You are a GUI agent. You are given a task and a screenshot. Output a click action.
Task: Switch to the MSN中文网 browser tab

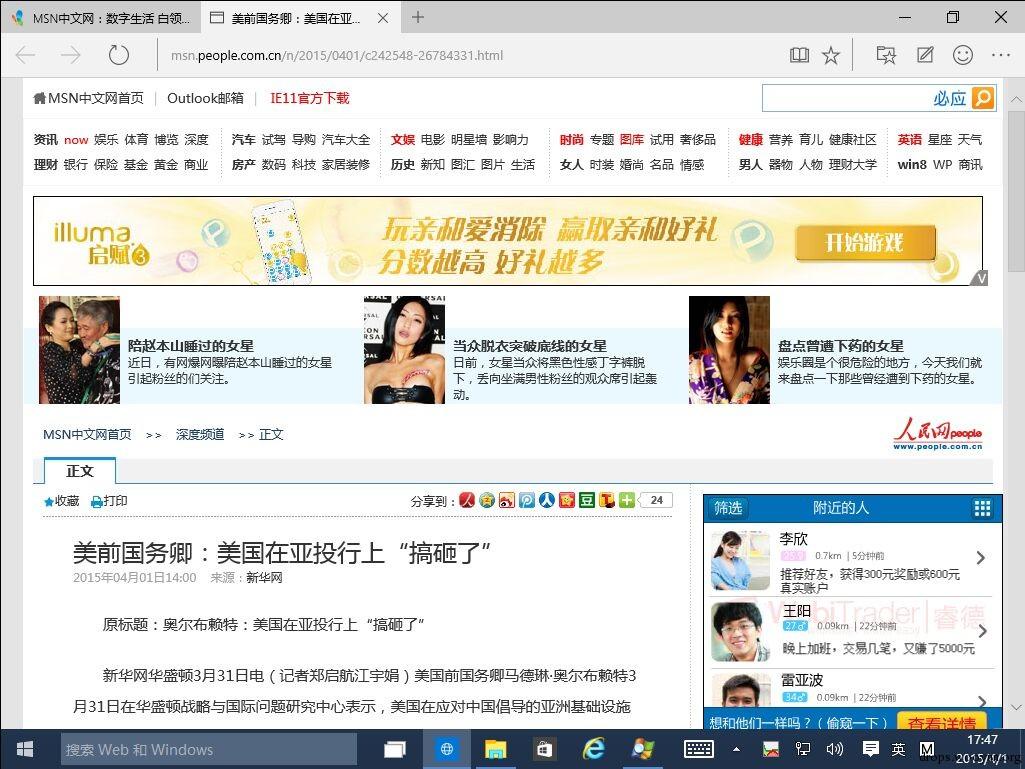(100, 17)
